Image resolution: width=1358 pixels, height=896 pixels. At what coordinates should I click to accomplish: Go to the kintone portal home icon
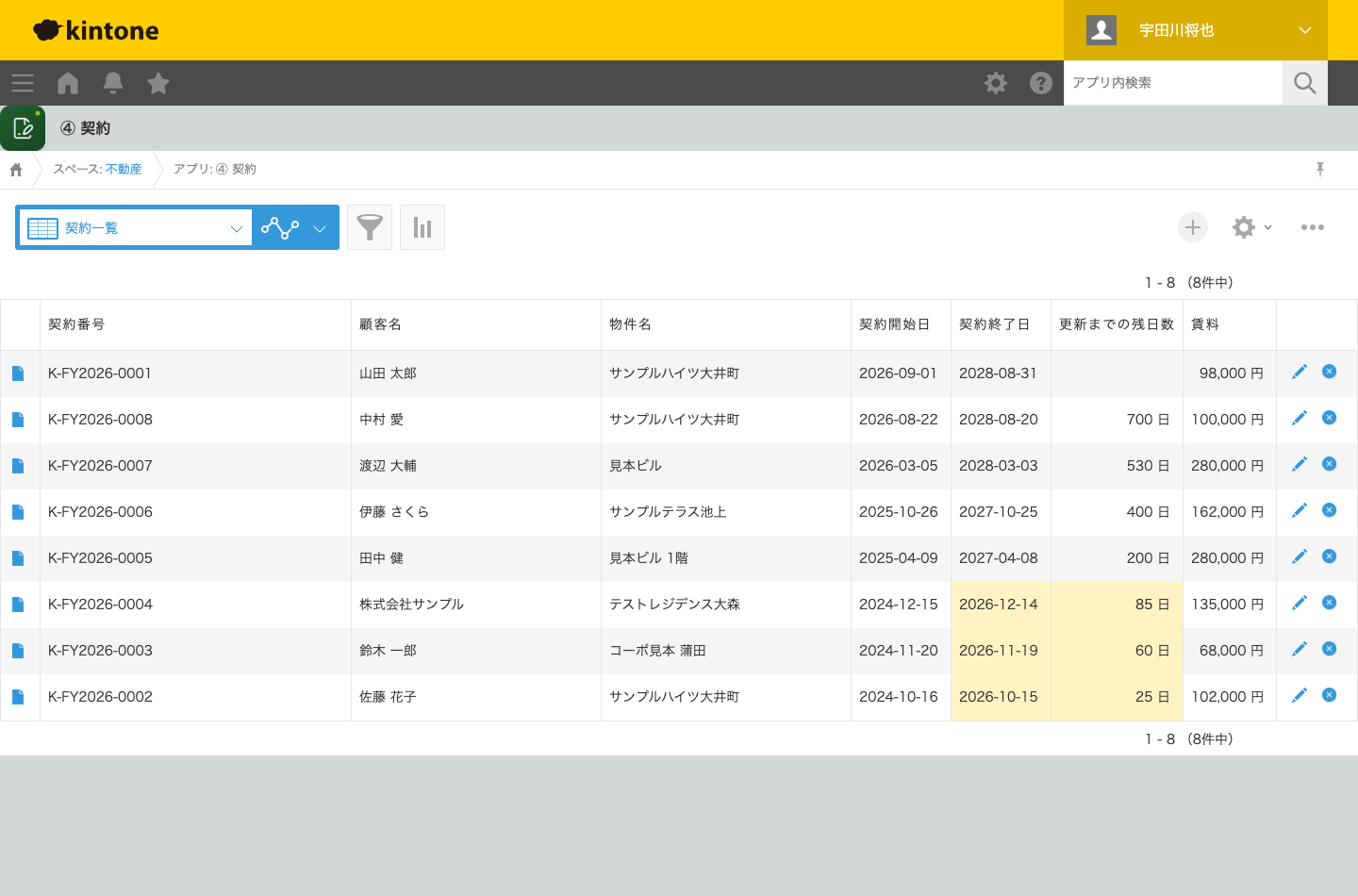tap(68, 83)
